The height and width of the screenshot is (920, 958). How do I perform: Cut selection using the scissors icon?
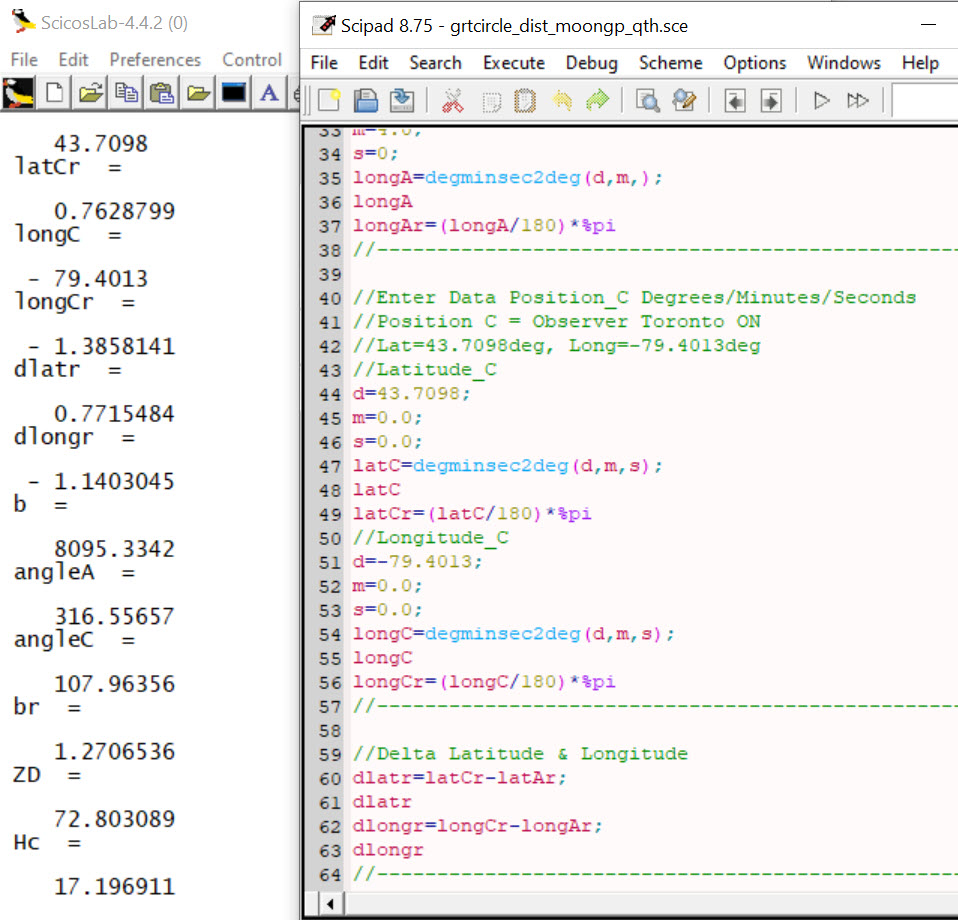click(x=453, y=101)
